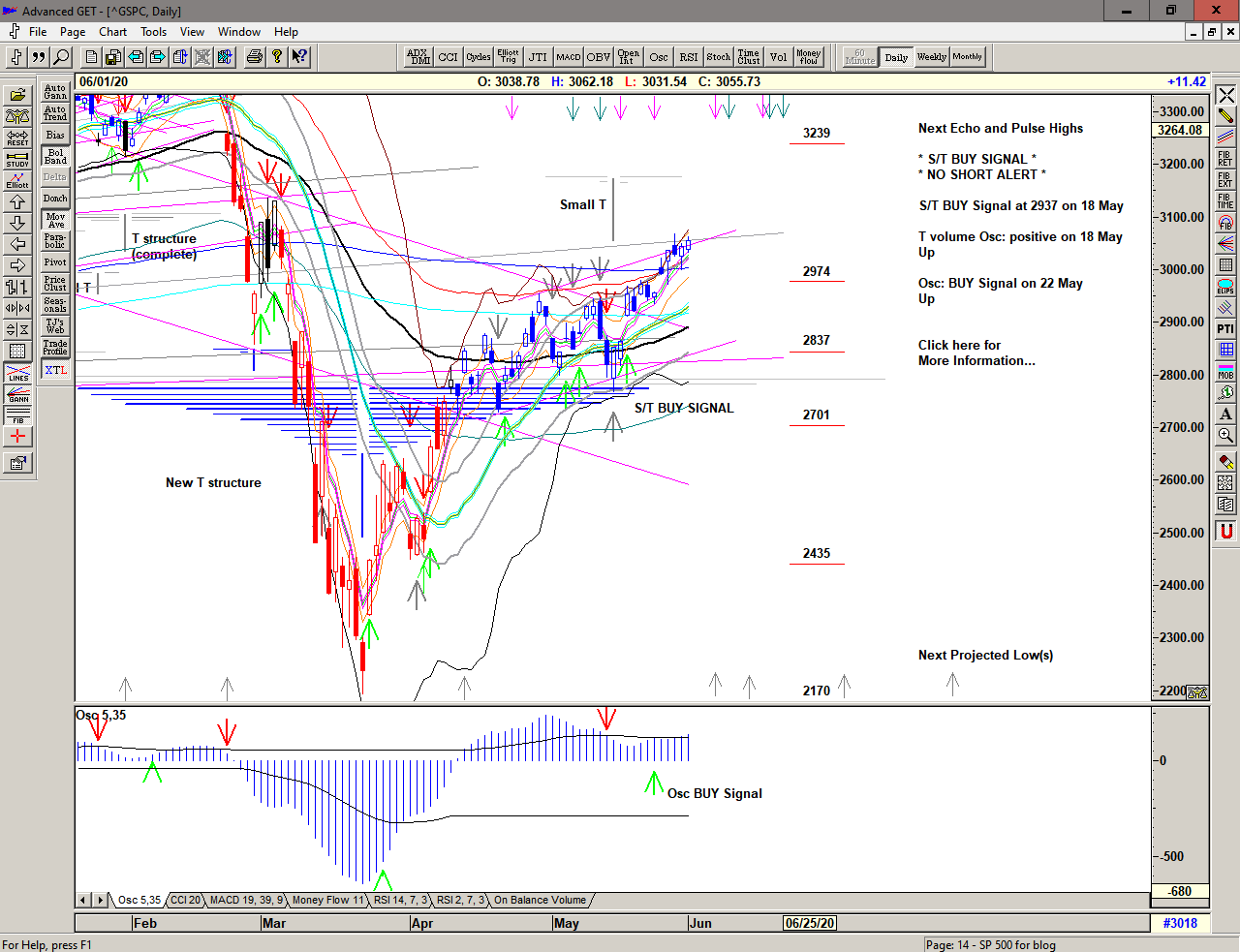Open the FIB TIME tool

pos(1225,199)
